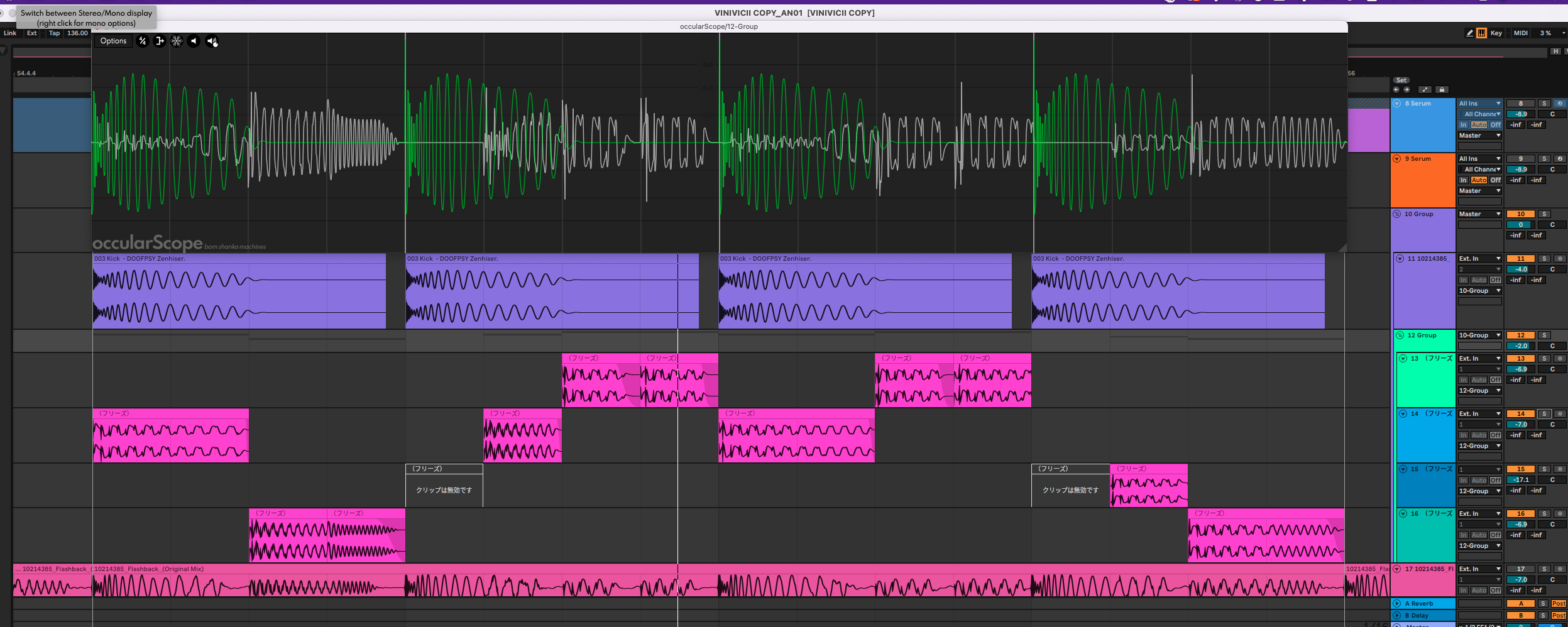Viewport: 1568px width, 627px height.
Task: Toggle the track 12 Group activator
Action: pyautogui.click(x=1520, y=335)
